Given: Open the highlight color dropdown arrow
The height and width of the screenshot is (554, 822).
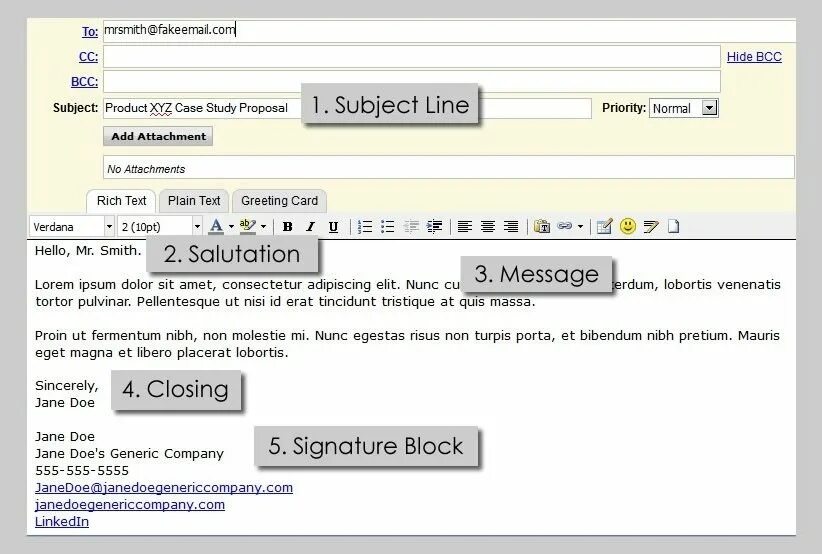Looking at the screenshot, I should coord(263,227).
